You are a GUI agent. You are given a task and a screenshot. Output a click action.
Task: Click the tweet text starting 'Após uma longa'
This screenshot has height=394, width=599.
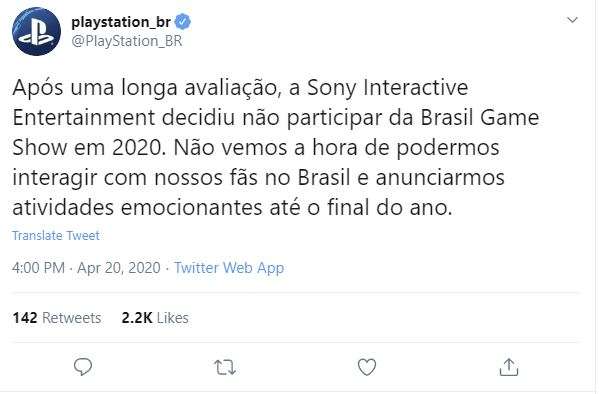(x=276, y=148)
